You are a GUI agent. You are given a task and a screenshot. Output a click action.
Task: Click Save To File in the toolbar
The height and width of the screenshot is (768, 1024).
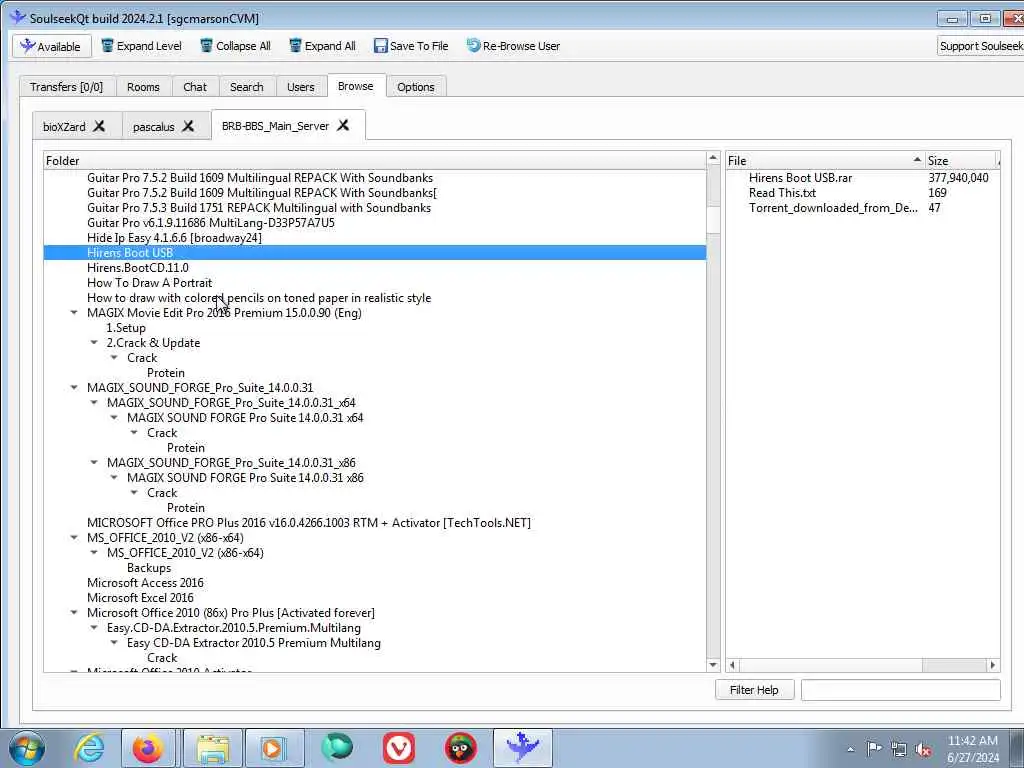411,46
